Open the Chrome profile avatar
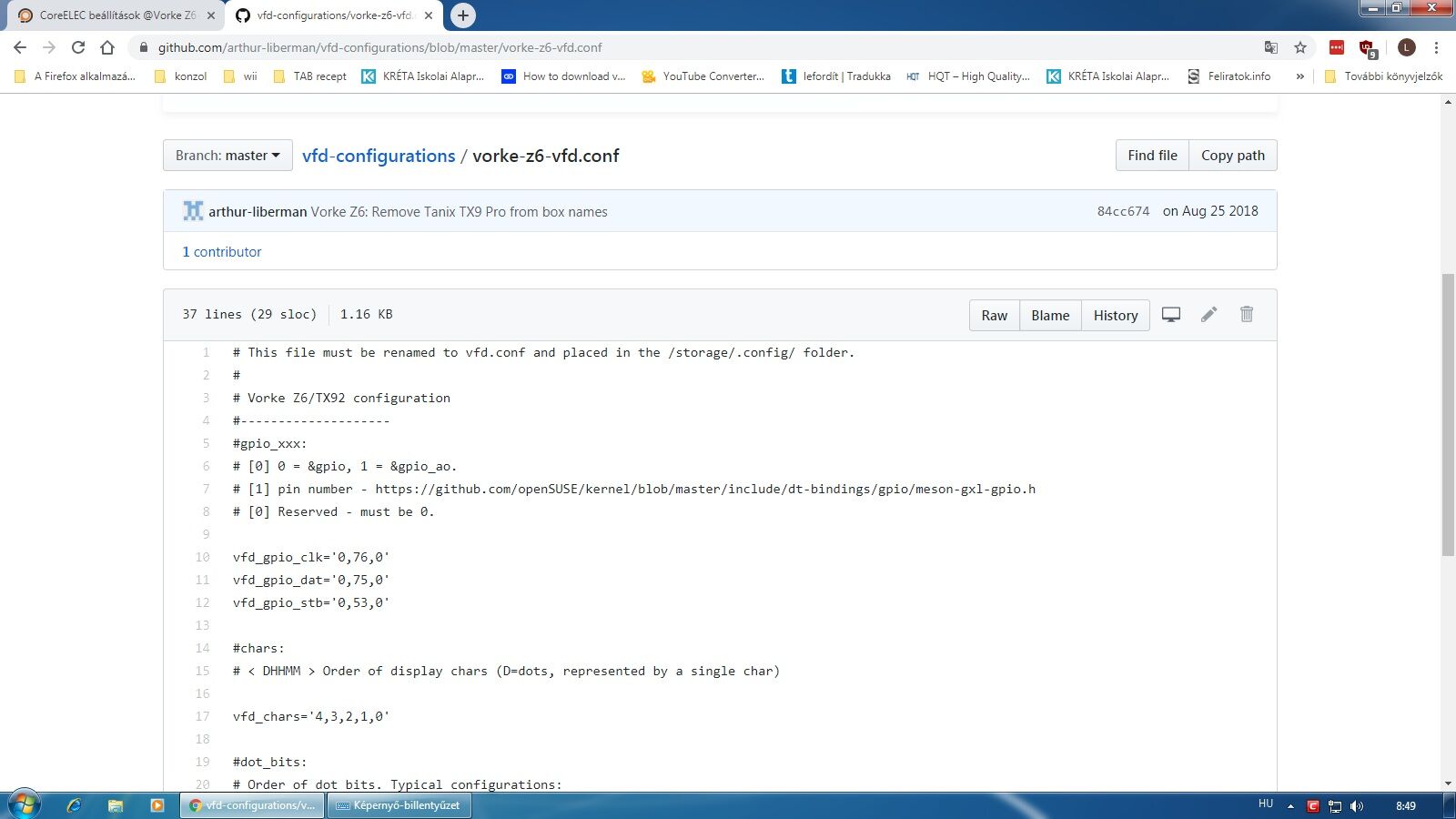This screenshot has width=1456, height=819. (1407, 47)
